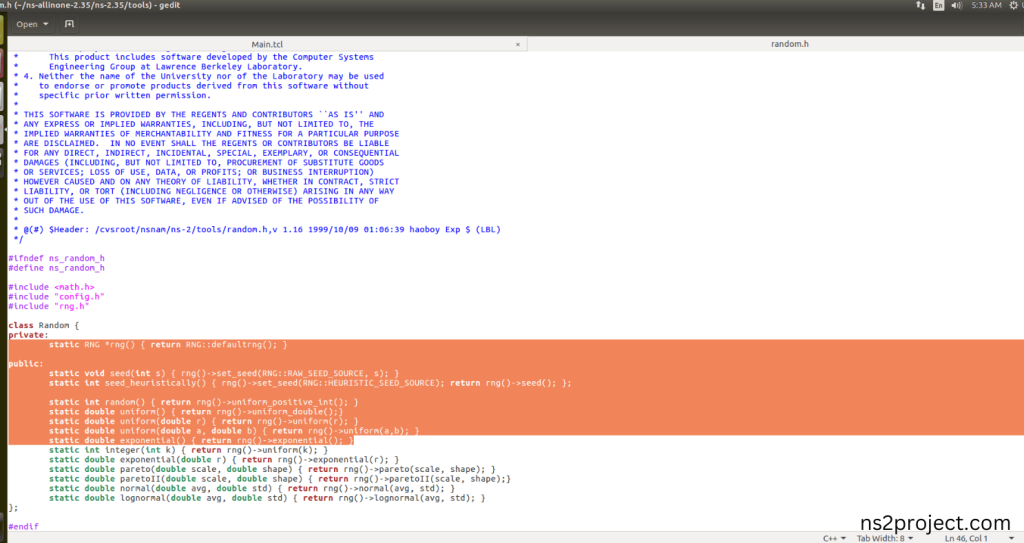Screen dimensions: 1024x543
Task: Open the system power gear menu
Action: [1014, 5]
